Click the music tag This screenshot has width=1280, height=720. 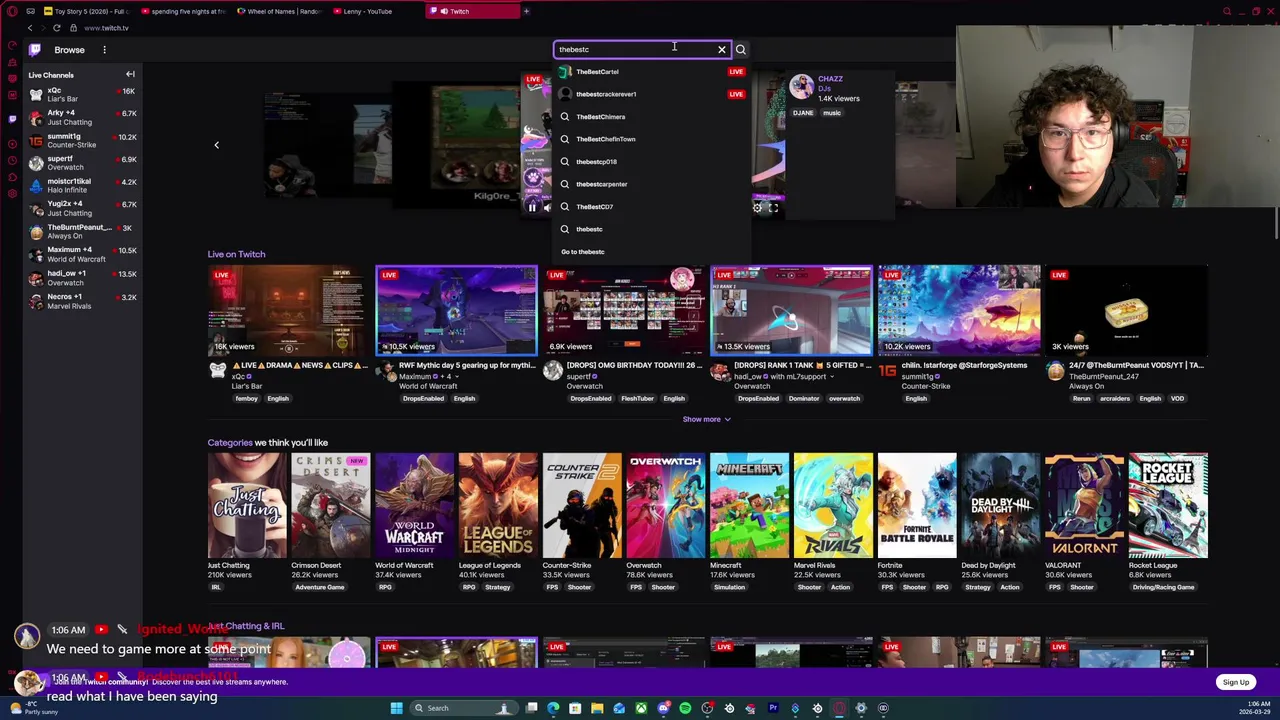(832, 113)
